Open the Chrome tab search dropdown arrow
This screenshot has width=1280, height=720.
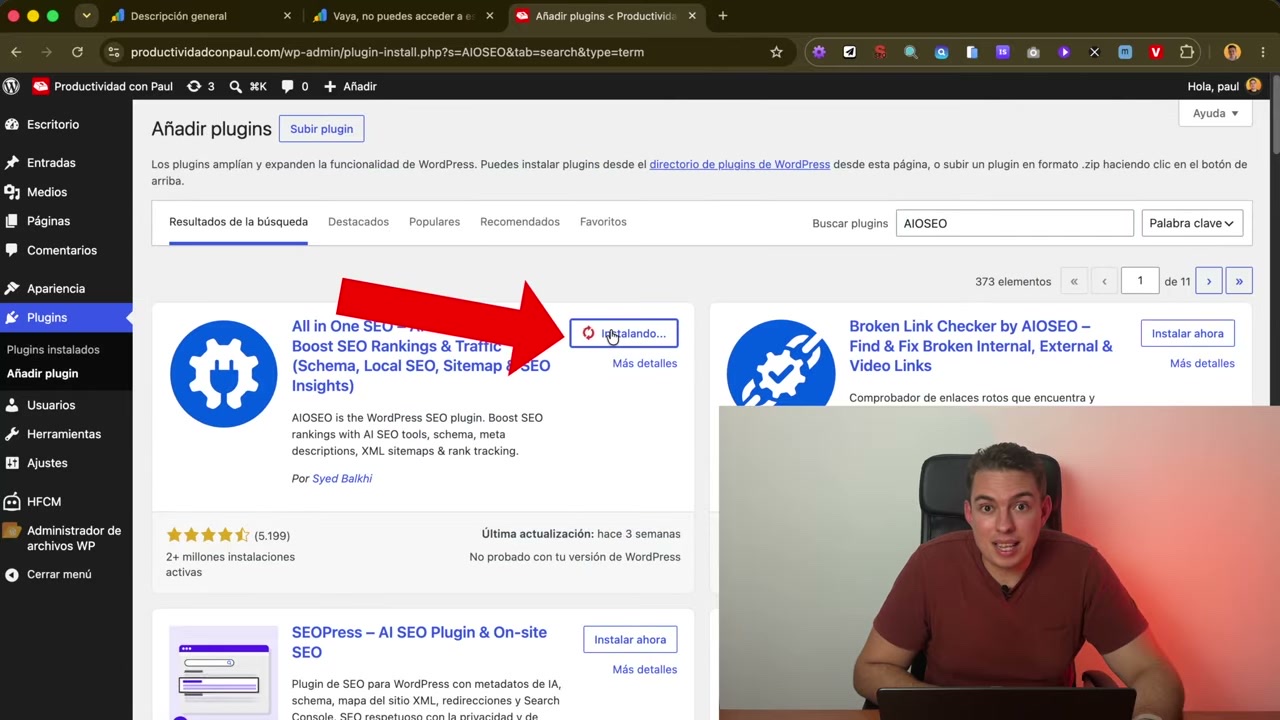click(x=87, y=16)
